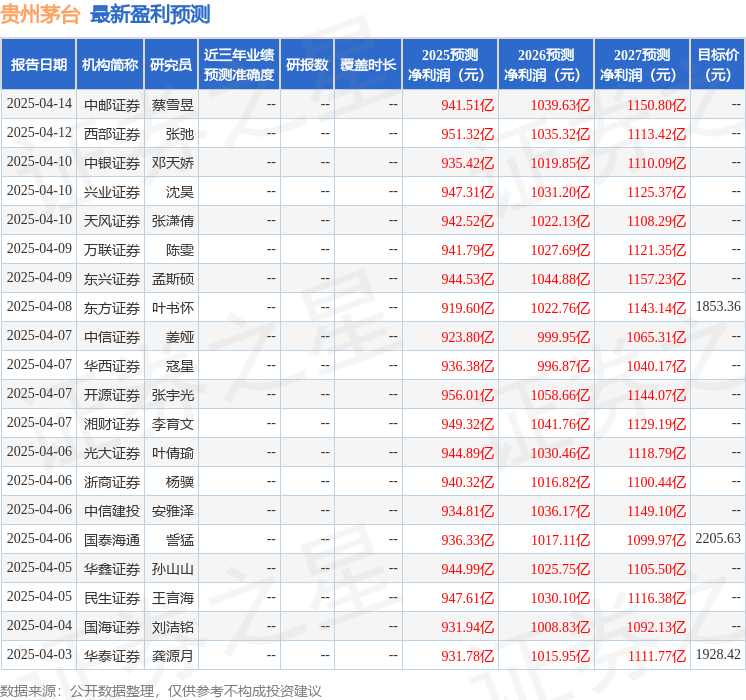
Task: Click analyst 蔡雪昱
Action: pyautogui.click(x=173, y=105)
